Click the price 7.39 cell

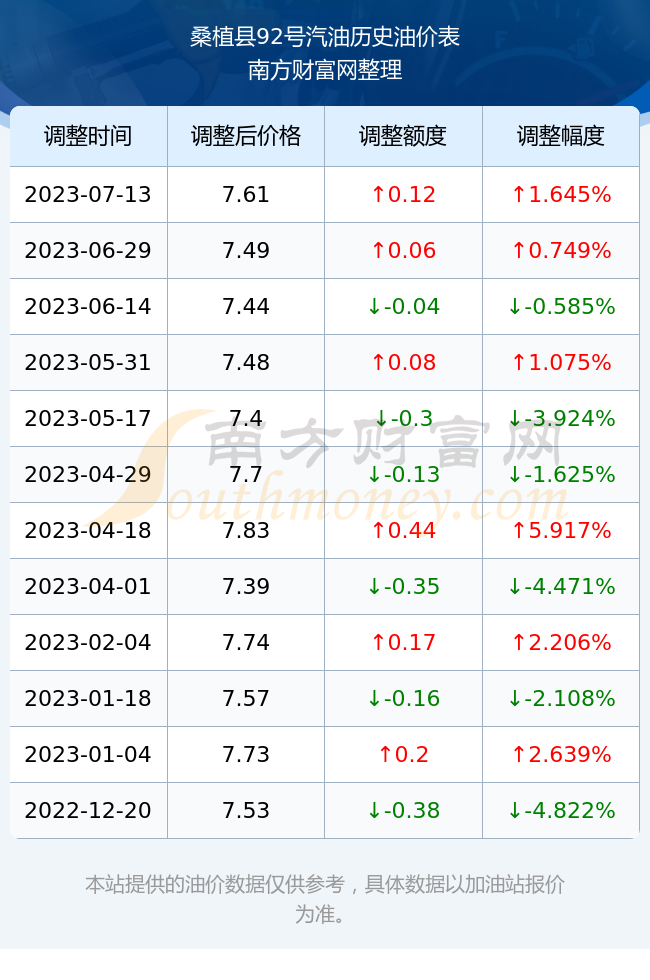(x=246, y=586)
